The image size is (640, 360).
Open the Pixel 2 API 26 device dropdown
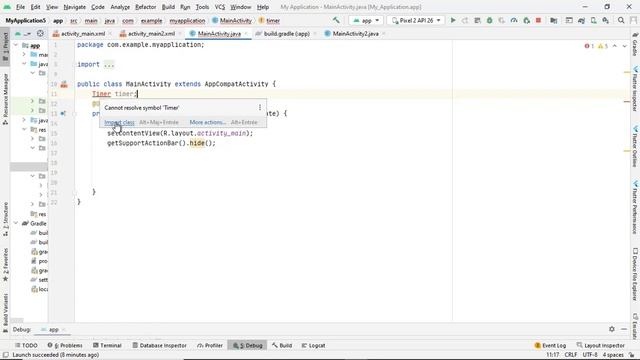coord(416,20)
